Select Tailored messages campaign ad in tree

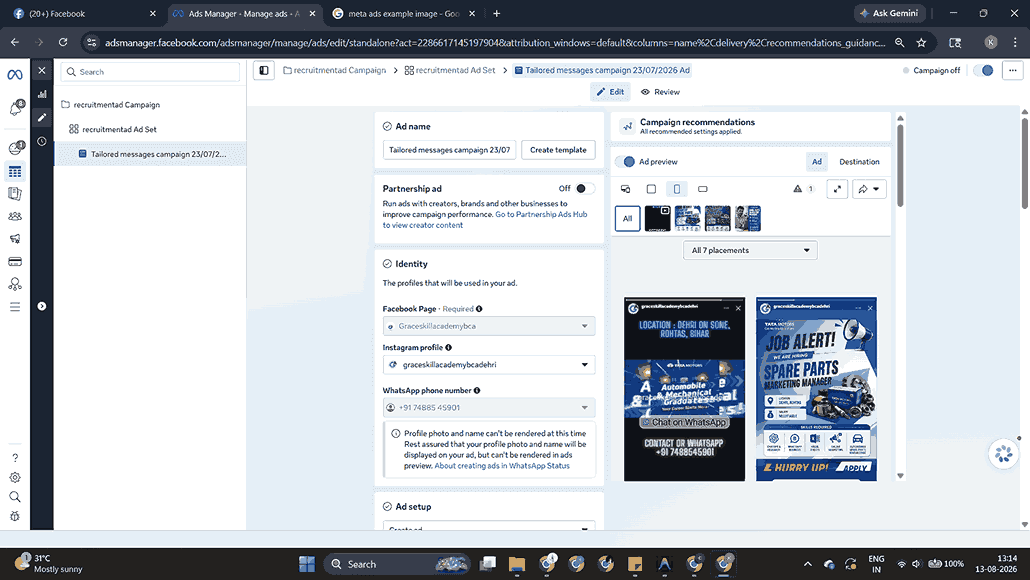[x=150, y=154]
